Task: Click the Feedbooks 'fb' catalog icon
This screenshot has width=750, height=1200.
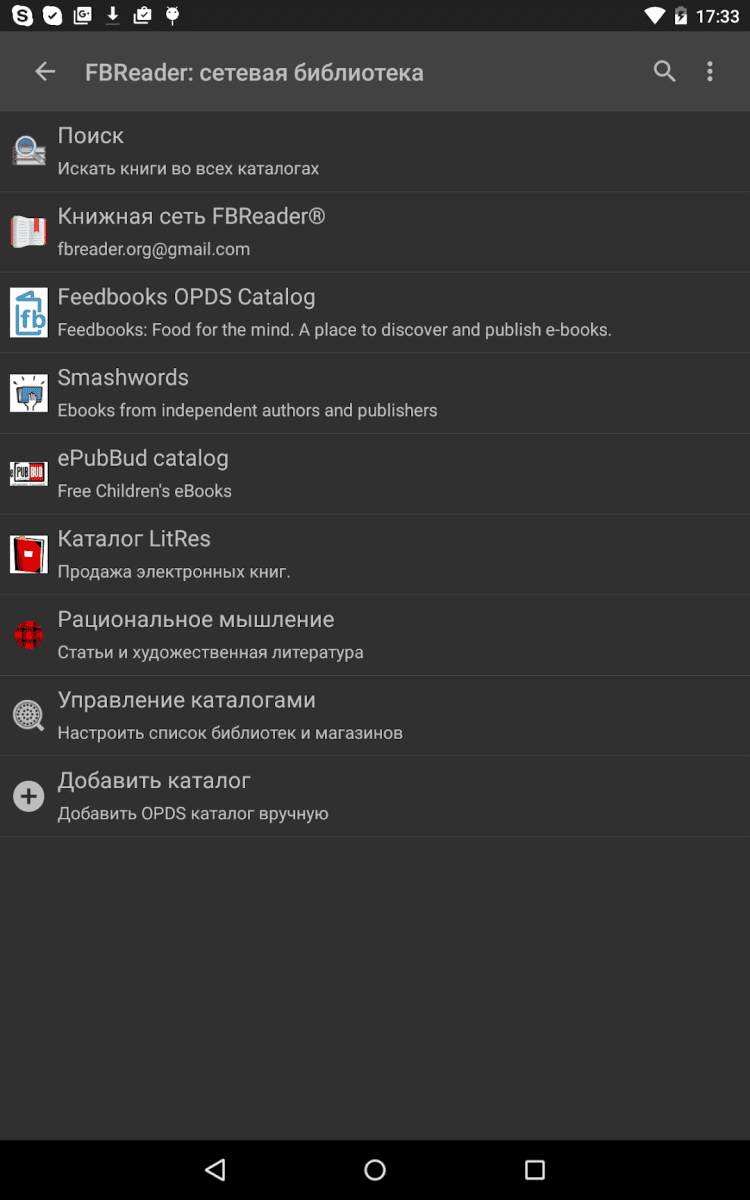Action: point(29,313)
